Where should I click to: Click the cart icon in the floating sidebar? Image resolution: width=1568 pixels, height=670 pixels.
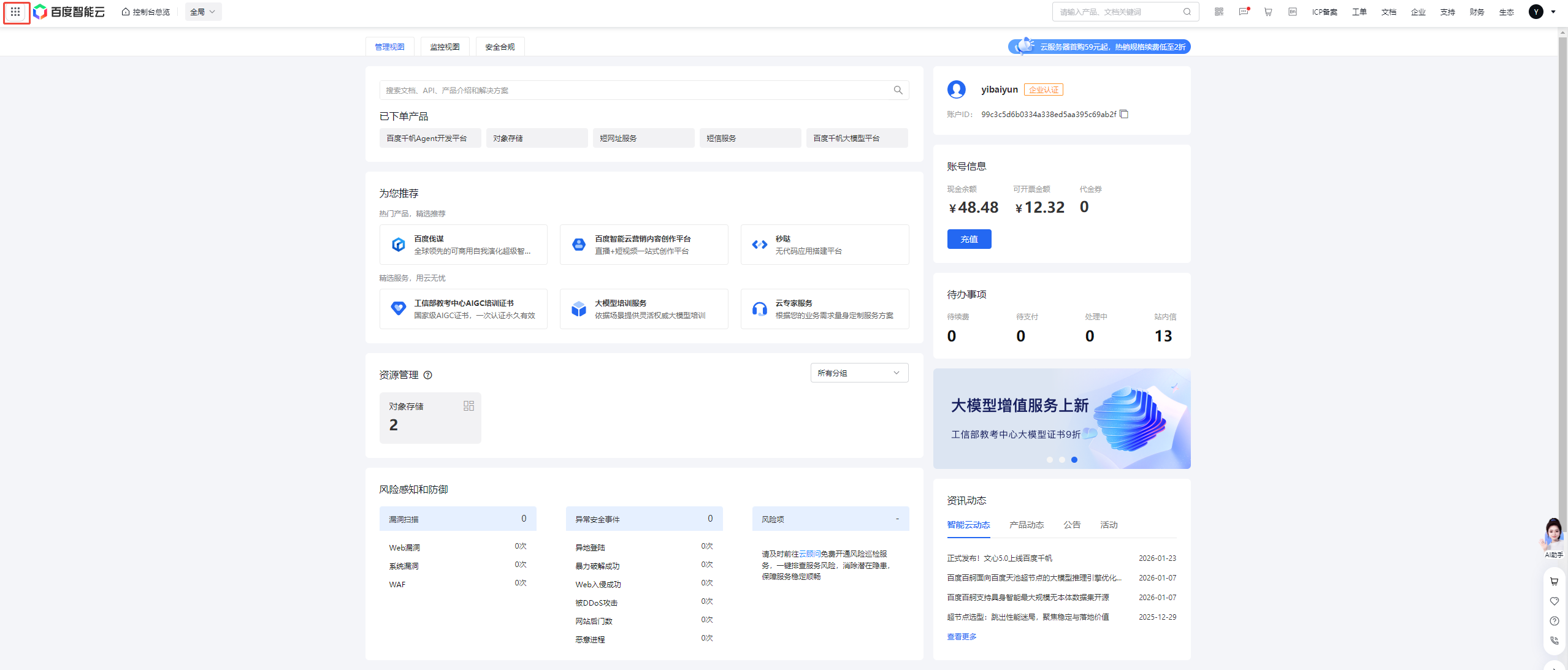point(1555,581)
